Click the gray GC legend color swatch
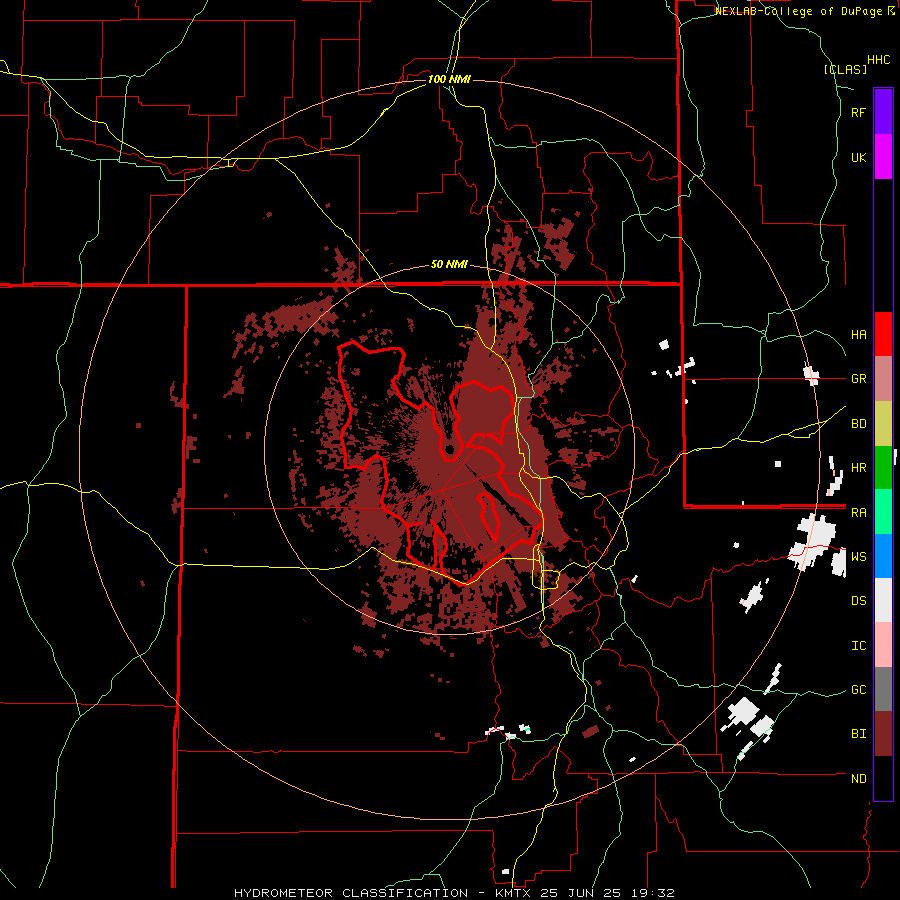 coord(883,689)
